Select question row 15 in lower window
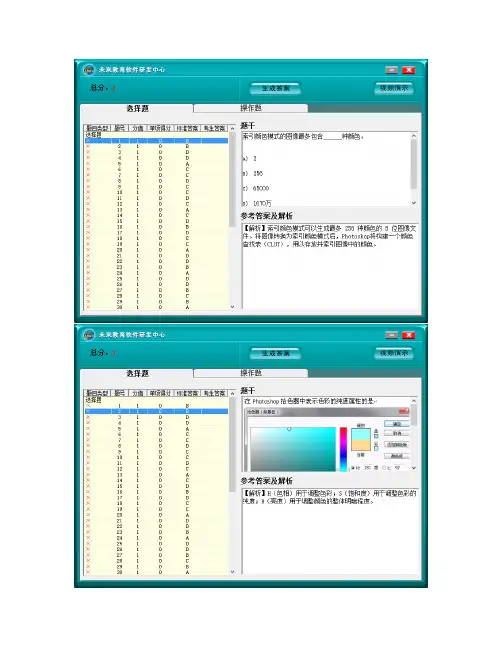Viewport: 502px width, 649px height. [156, 486]
